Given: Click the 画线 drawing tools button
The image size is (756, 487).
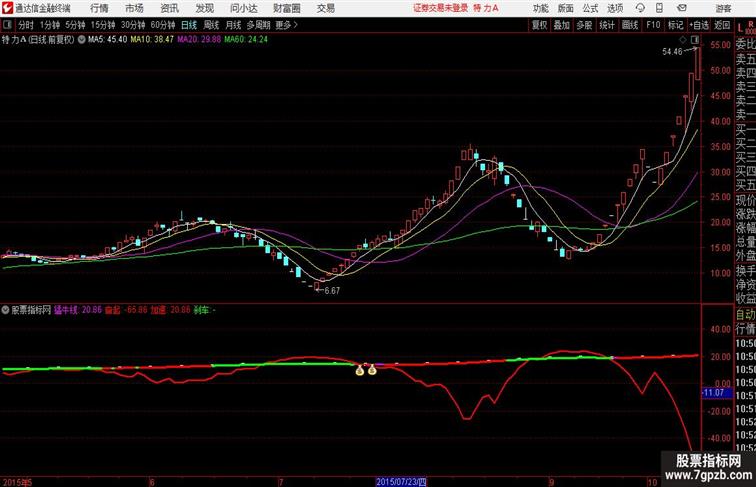Looking at the screenshot, I should (630, 25).
